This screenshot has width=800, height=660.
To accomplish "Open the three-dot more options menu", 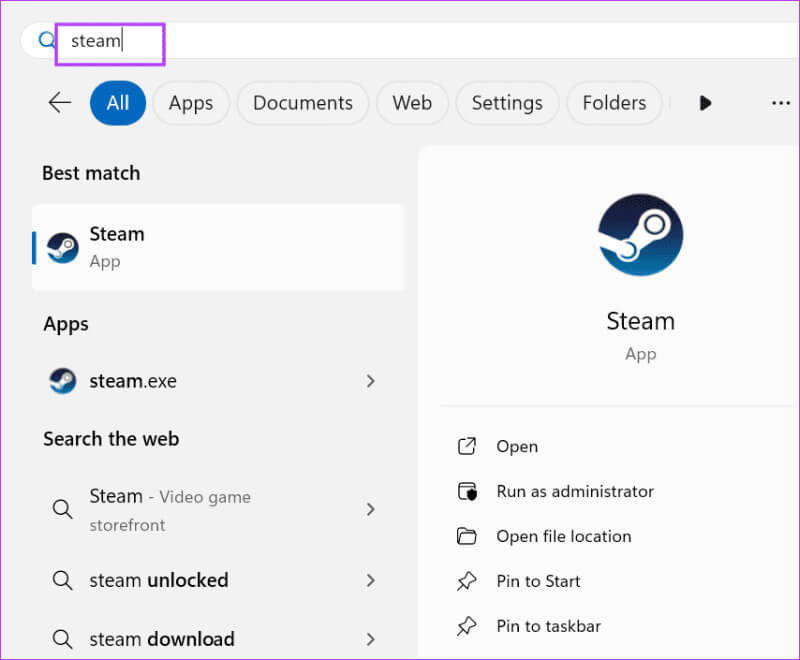I will (x=780, y=103).
